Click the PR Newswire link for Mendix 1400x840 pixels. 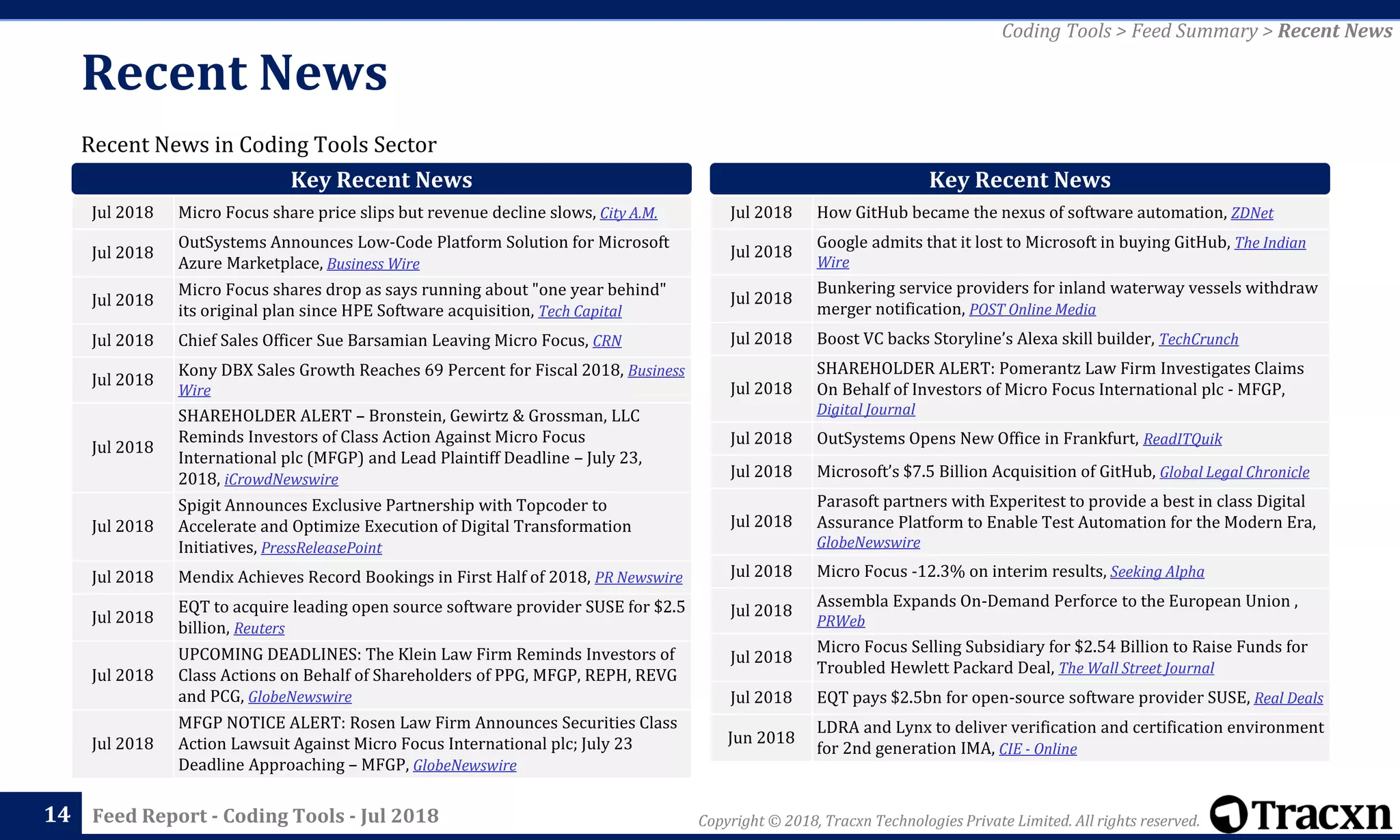638,578
